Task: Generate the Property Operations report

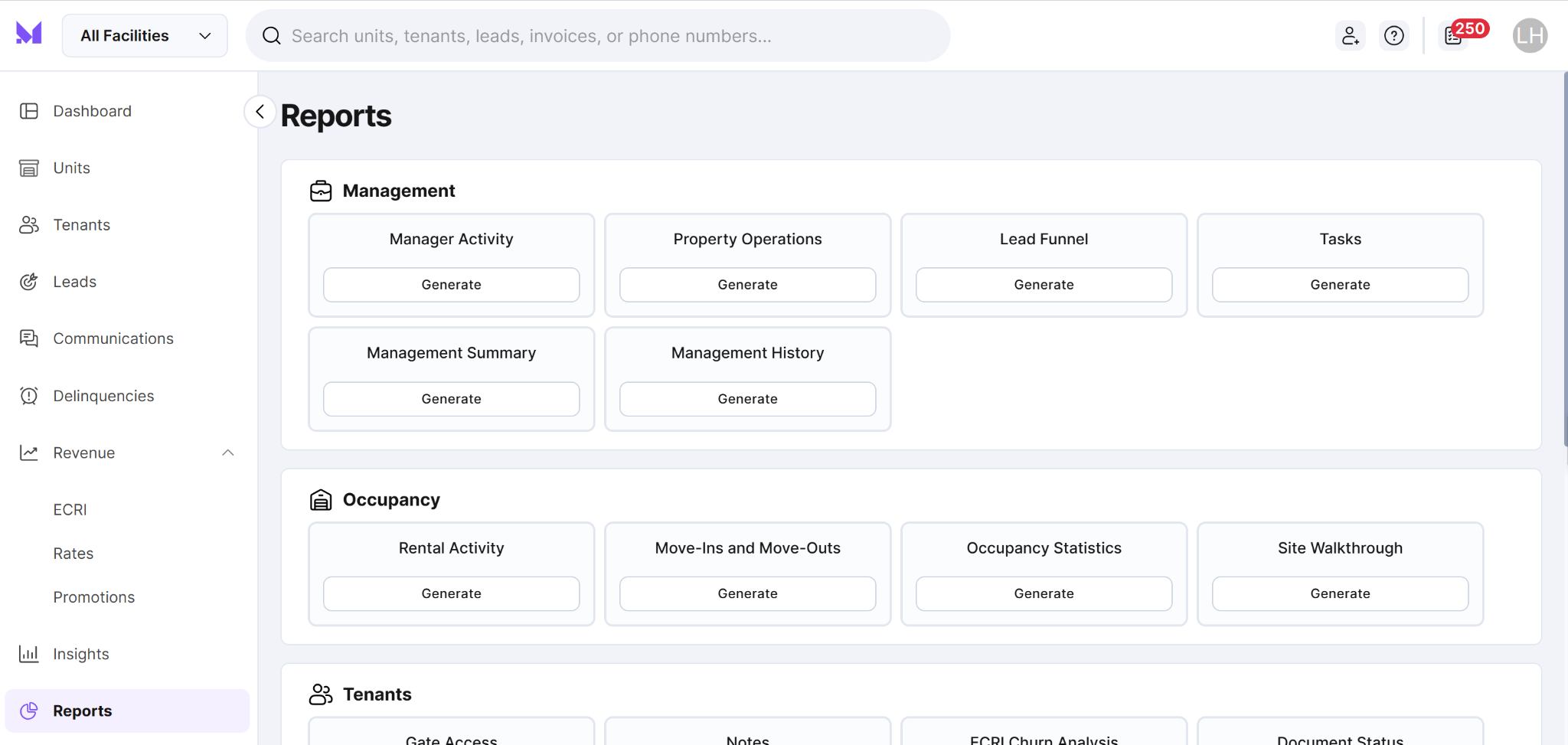Action: (x=748, y=285)
